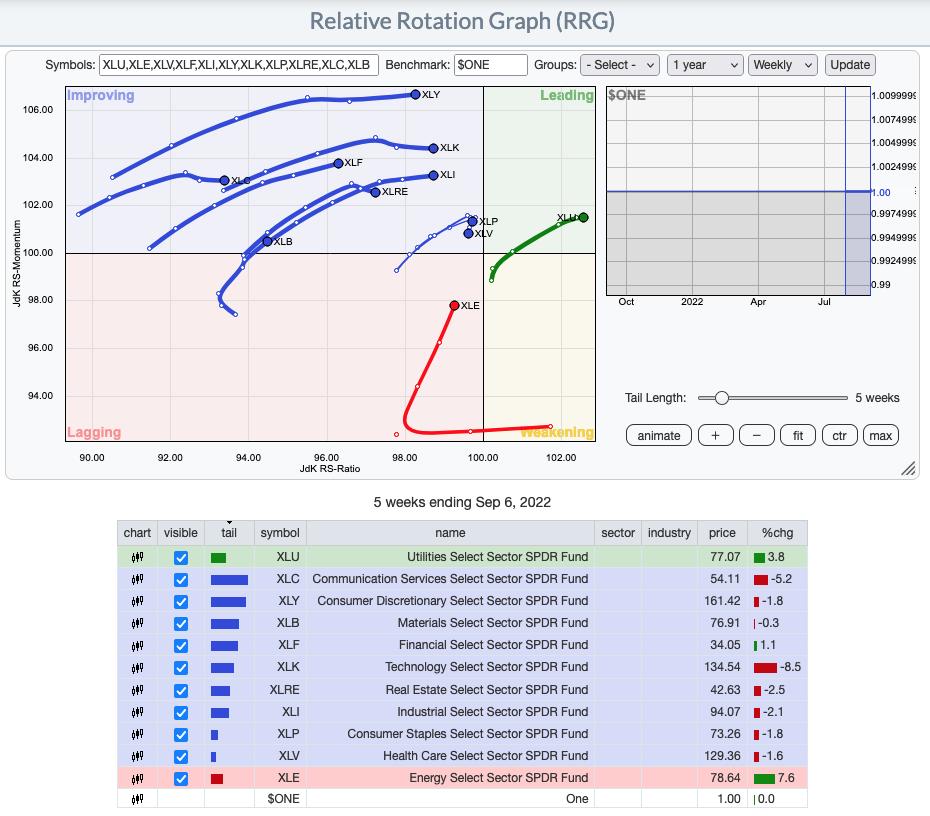930x816 pixels.
Task: Select the XLF endpoint dot on graph
Action: click(x=338, y=163)
